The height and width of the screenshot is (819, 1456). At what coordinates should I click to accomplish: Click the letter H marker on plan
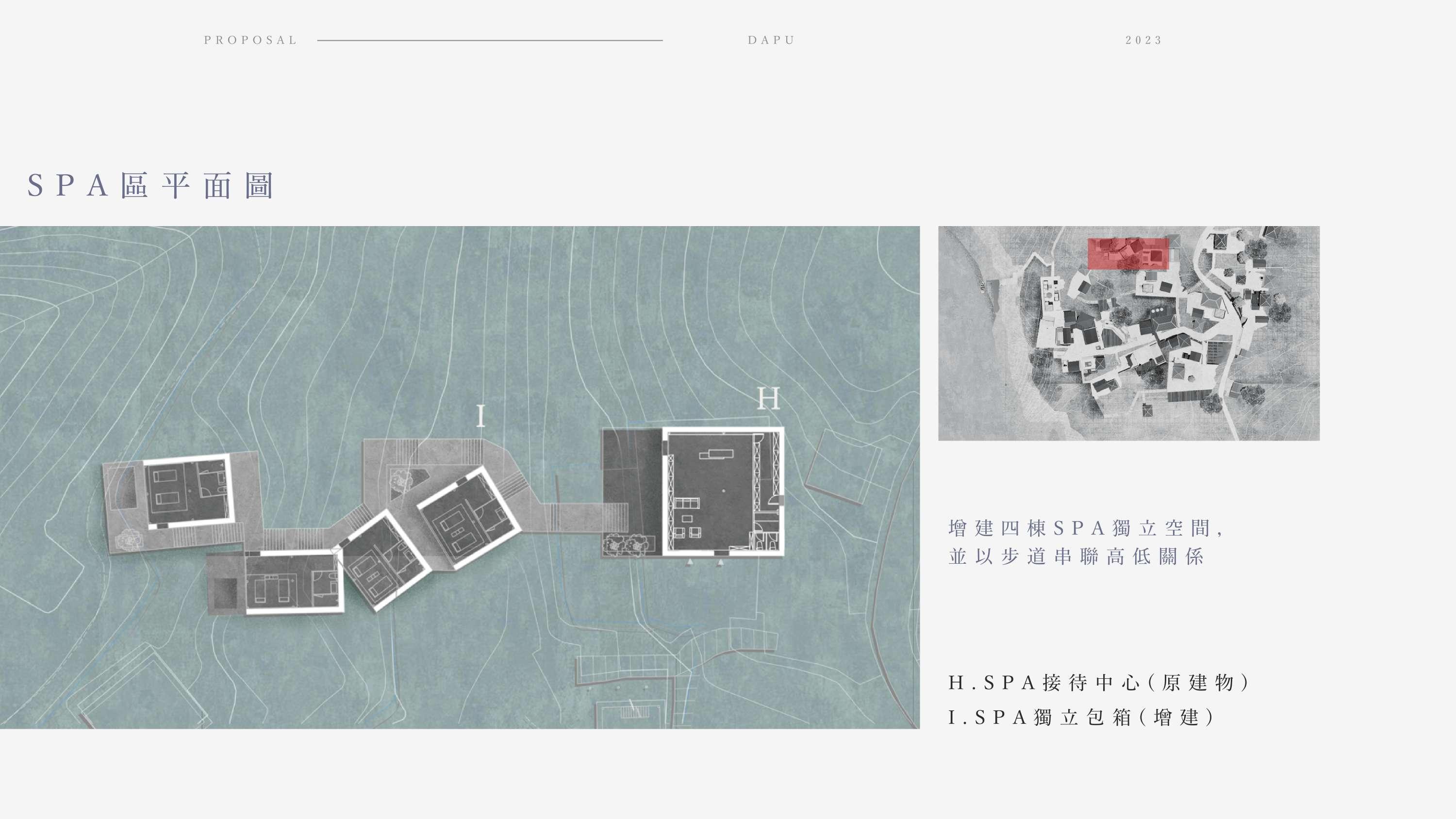click(768, 399)
